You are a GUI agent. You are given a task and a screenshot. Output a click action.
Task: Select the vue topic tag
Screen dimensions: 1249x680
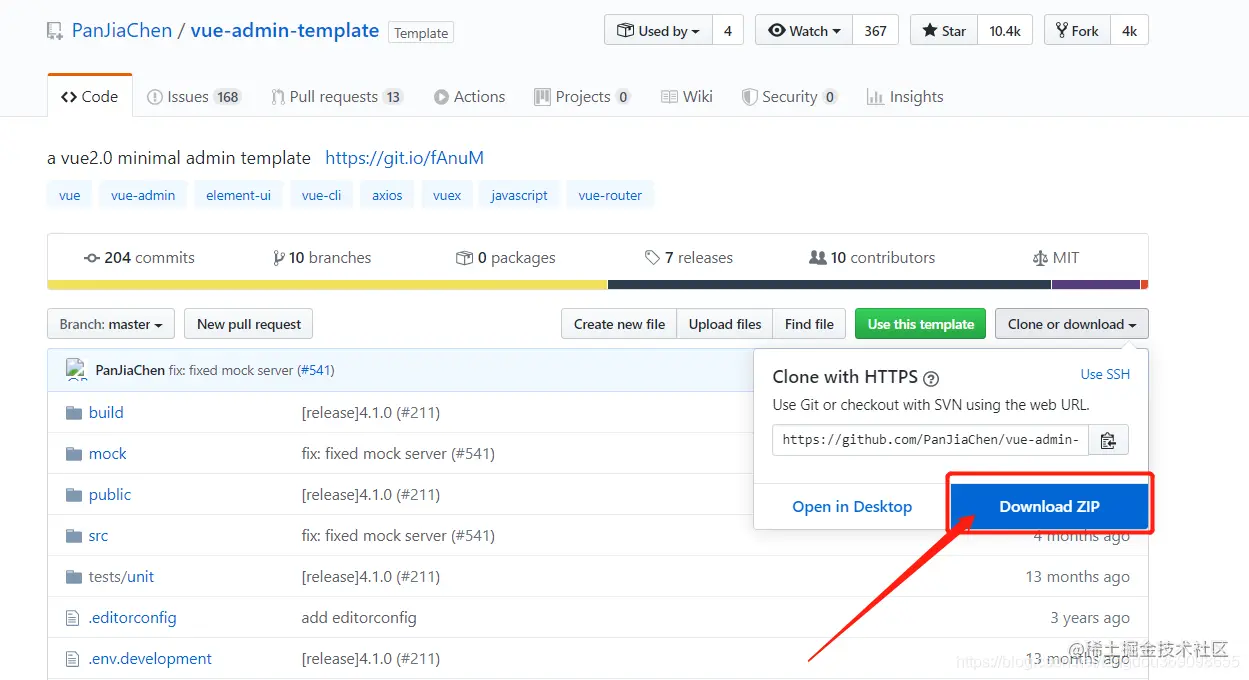pyautogui.click(x=70, y=195)
